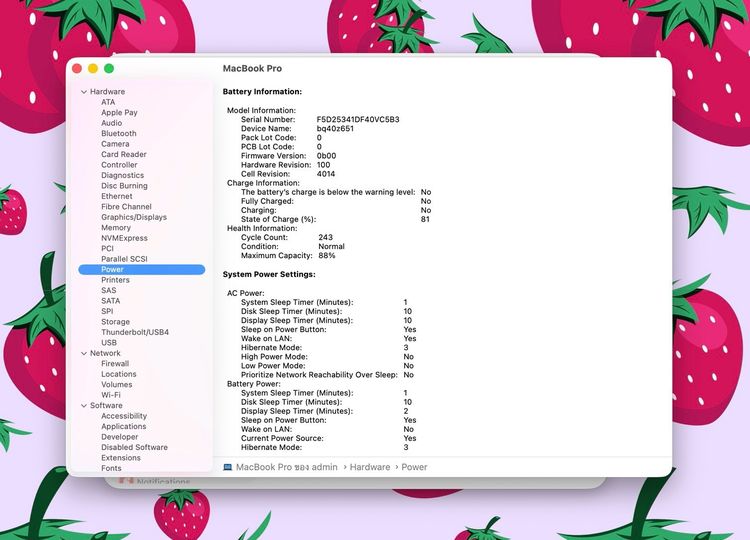Open Camera hardware info
The image size is (750, 540).
115,144
